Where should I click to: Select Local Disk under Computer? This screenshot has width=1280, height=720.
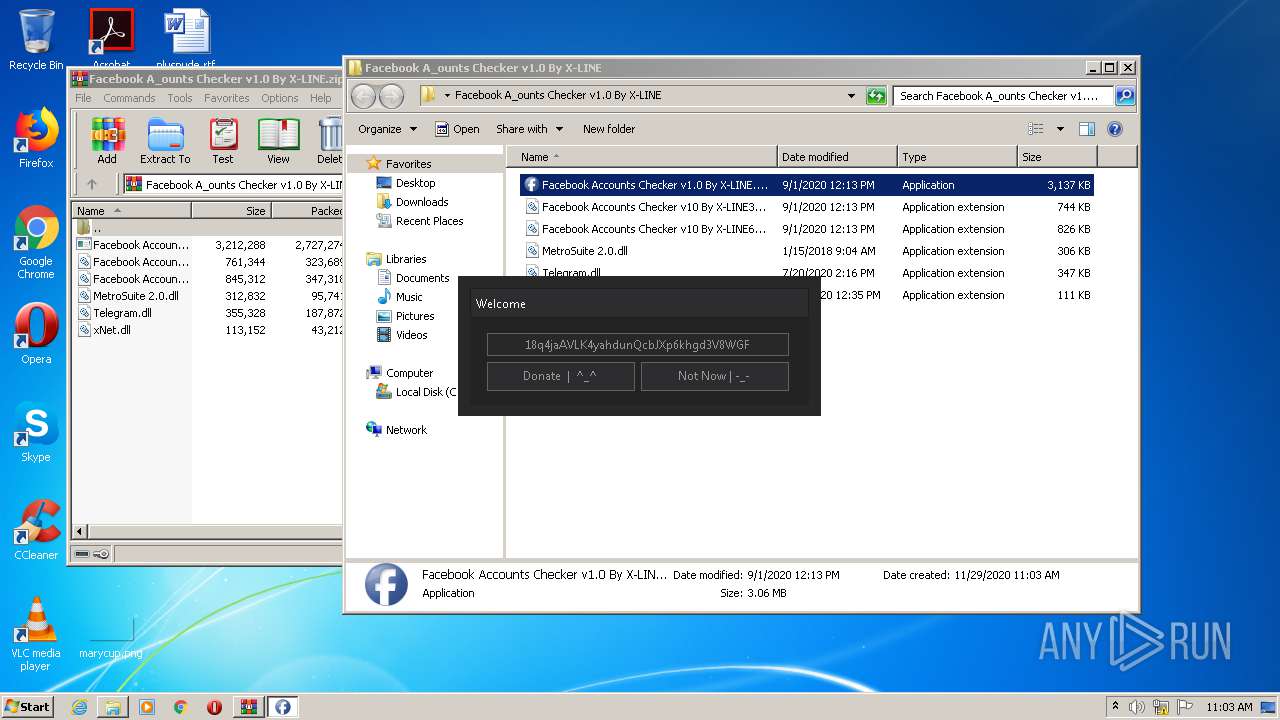pos(416,392)
